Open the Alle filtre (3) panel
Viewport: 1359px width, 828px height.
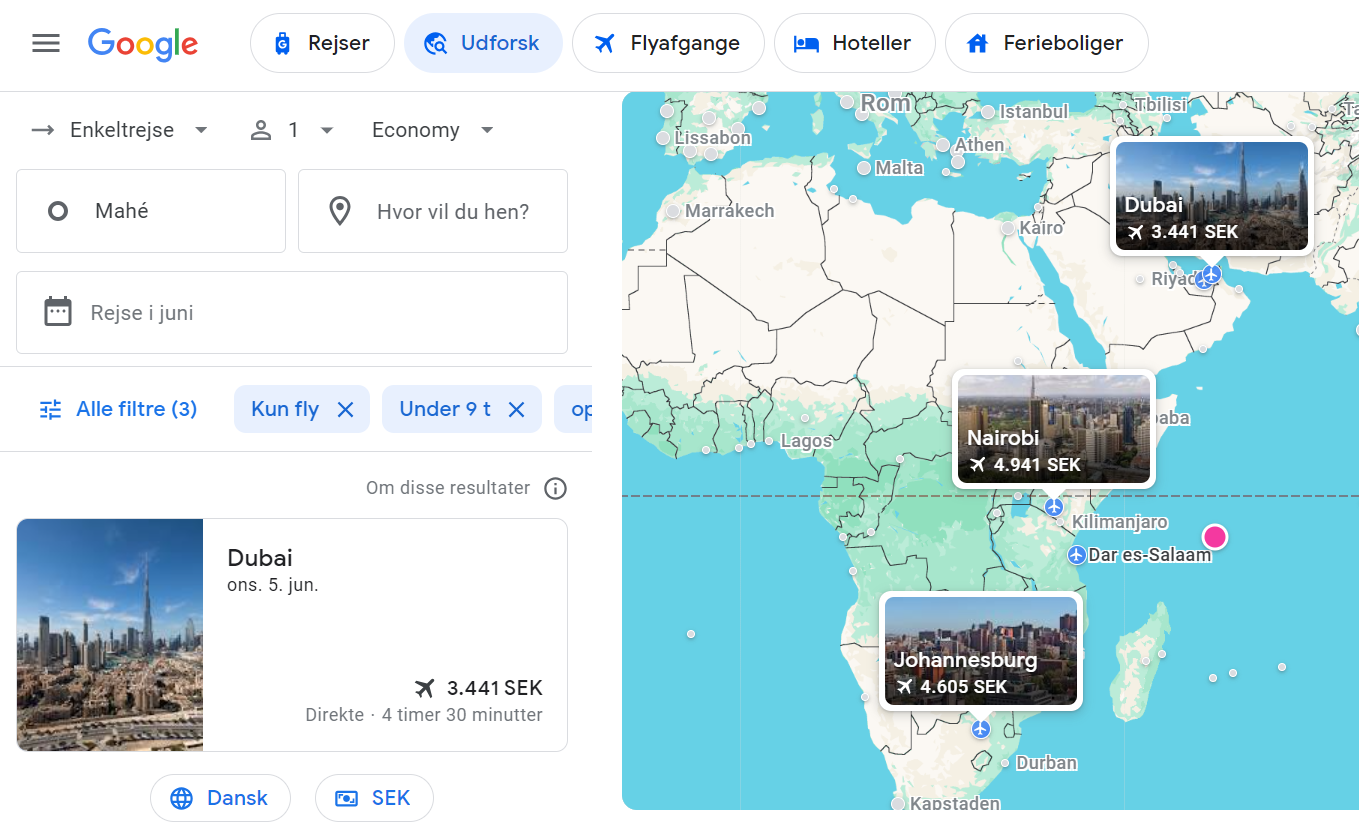coord(118,409)
